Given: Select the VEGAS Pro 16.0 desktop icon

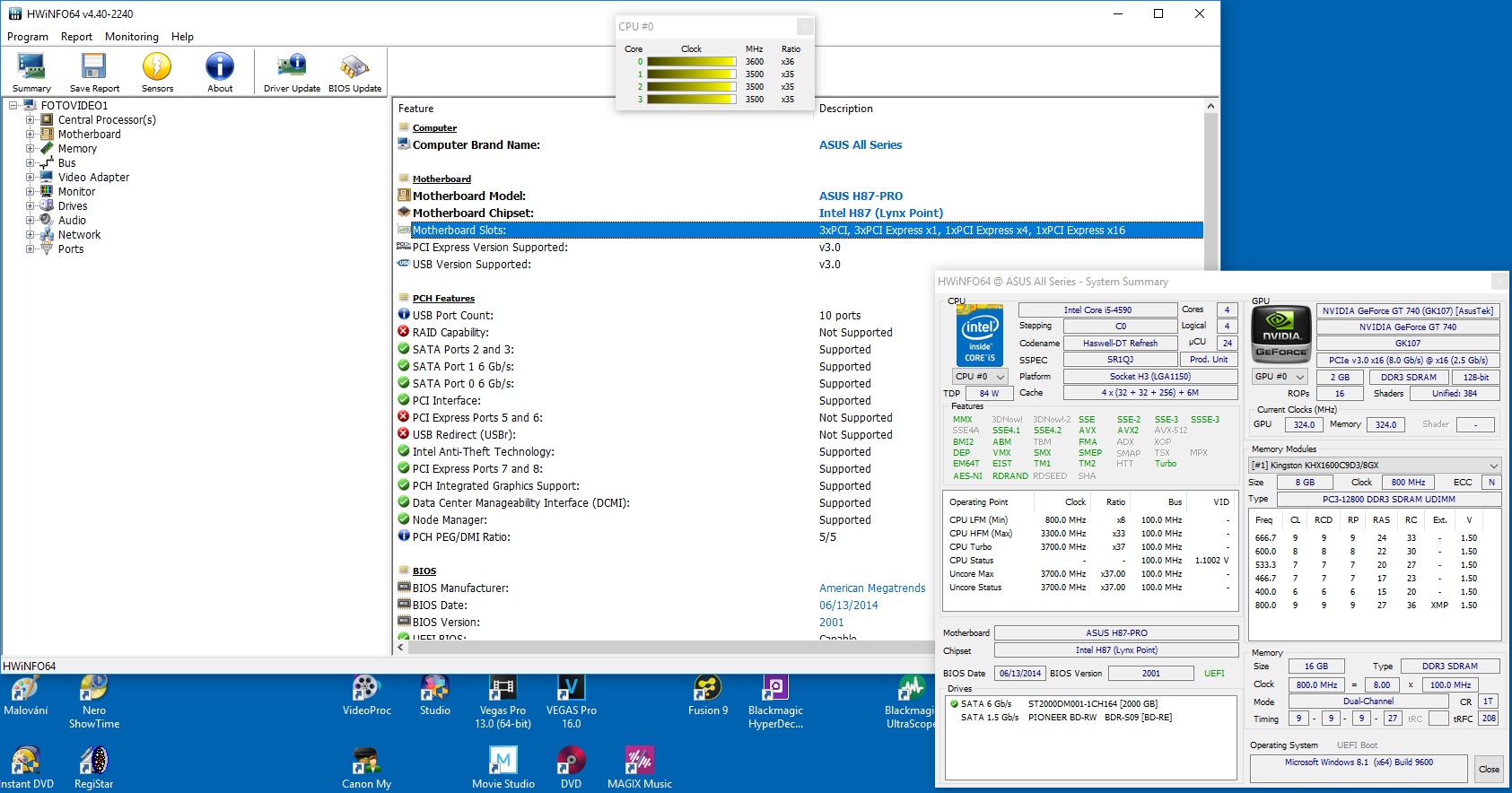Looking at the screenshot, I should click(x=572, y=702).
